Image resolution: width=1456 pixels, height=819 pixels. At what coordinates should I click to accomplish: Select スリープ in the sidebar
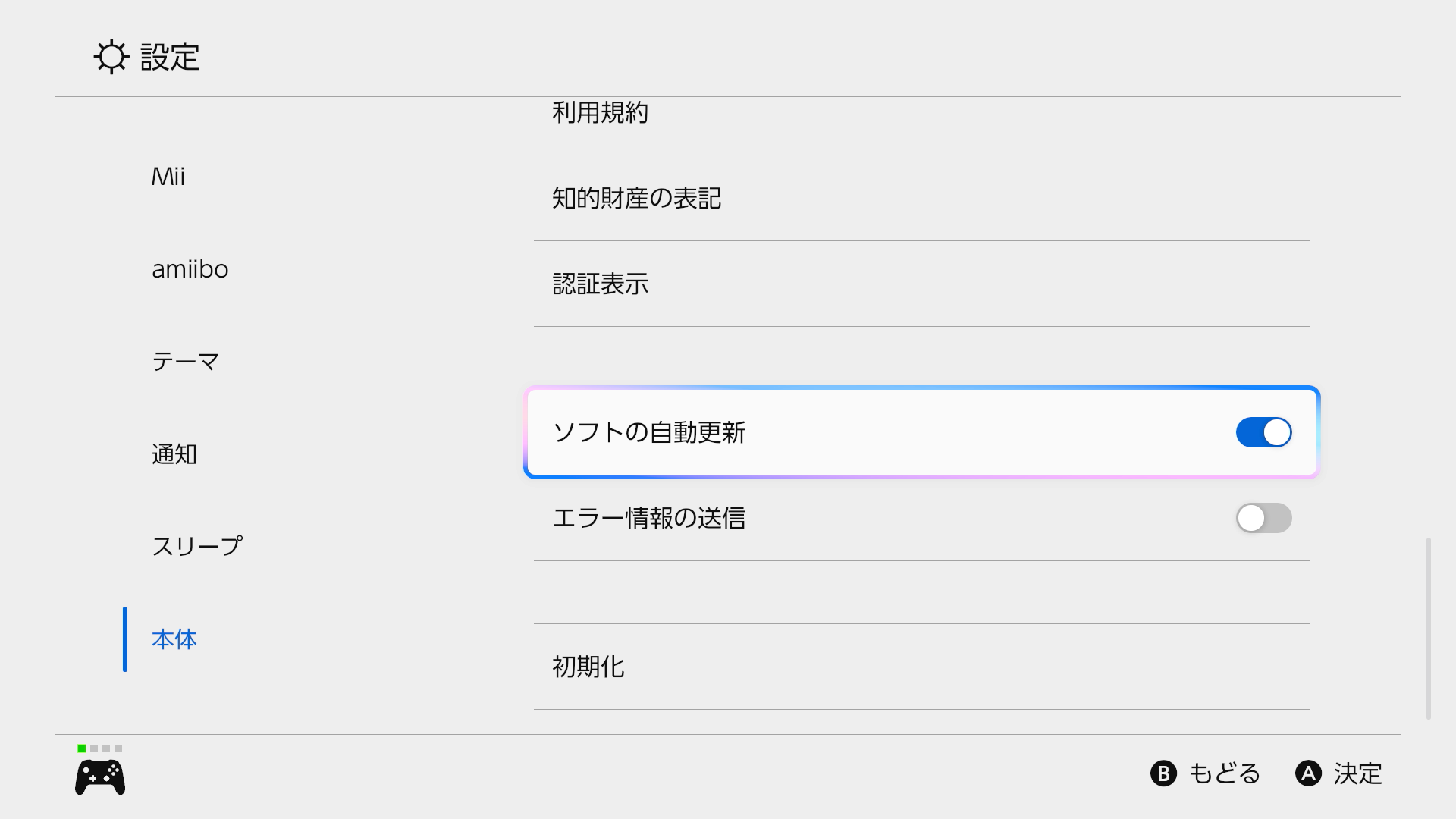point(197,547)
